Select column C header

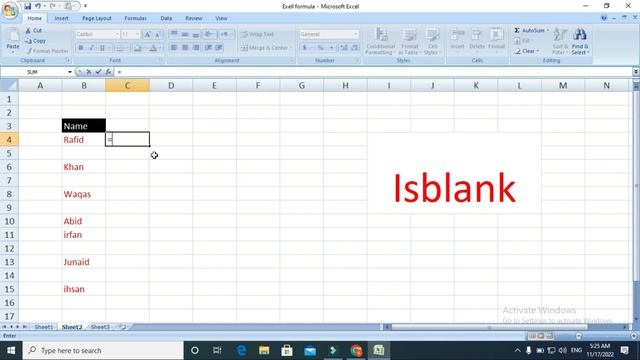(x=127, y=85)
